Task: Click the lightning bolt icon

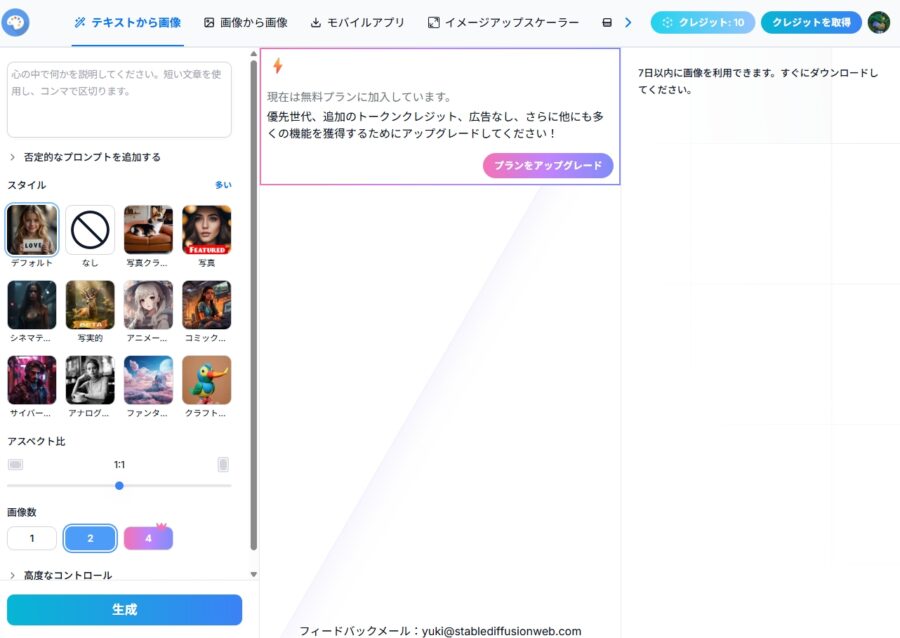Action: 278,65
